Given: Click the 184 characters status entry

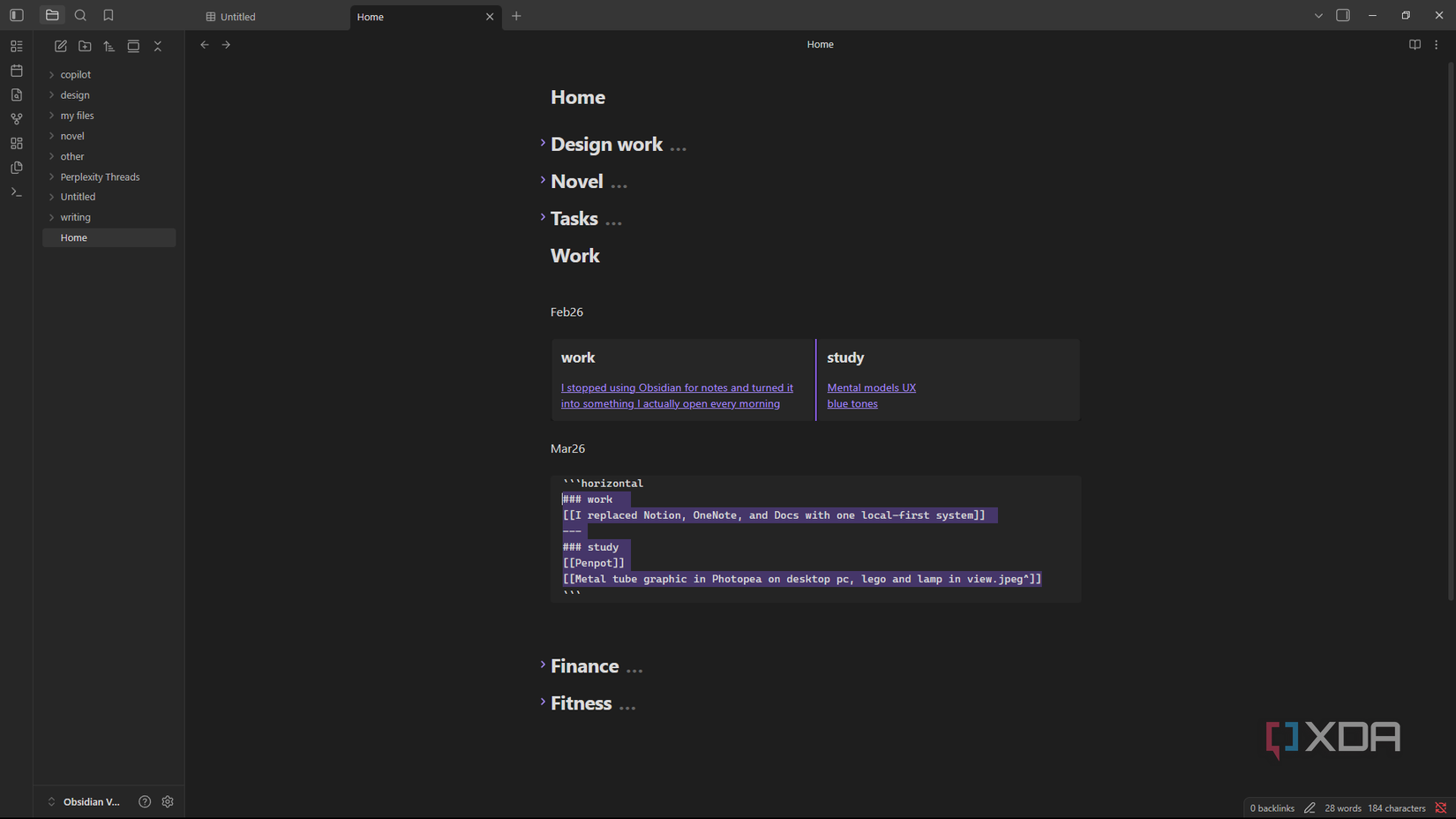Looking at the screenshot, I should 1397,808.
